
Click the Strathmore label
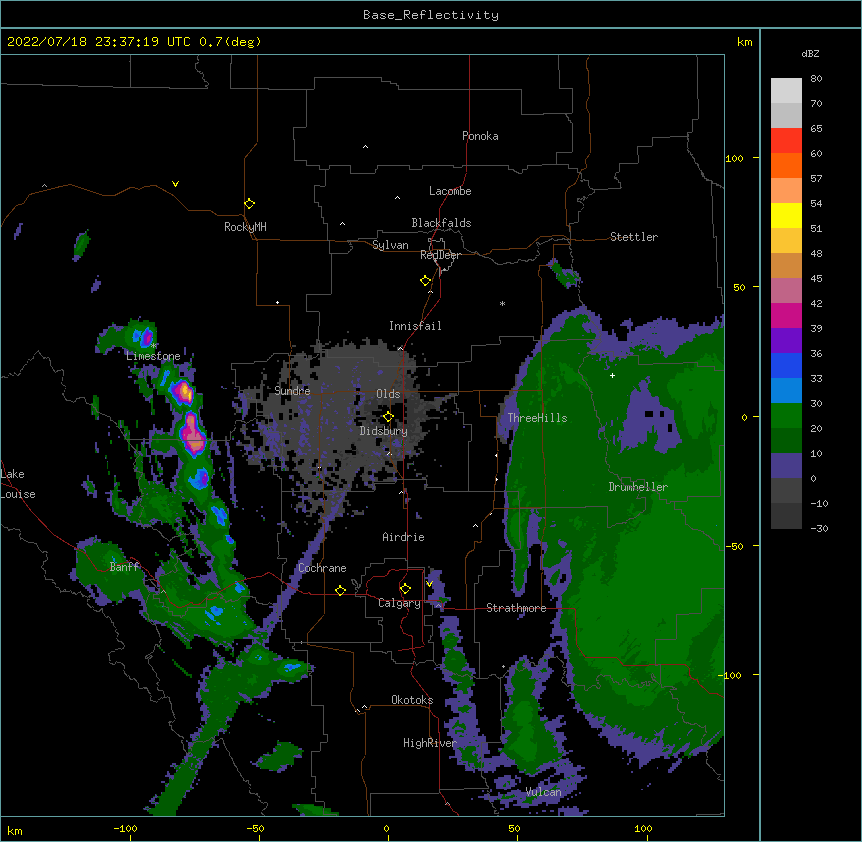(516, 608)
